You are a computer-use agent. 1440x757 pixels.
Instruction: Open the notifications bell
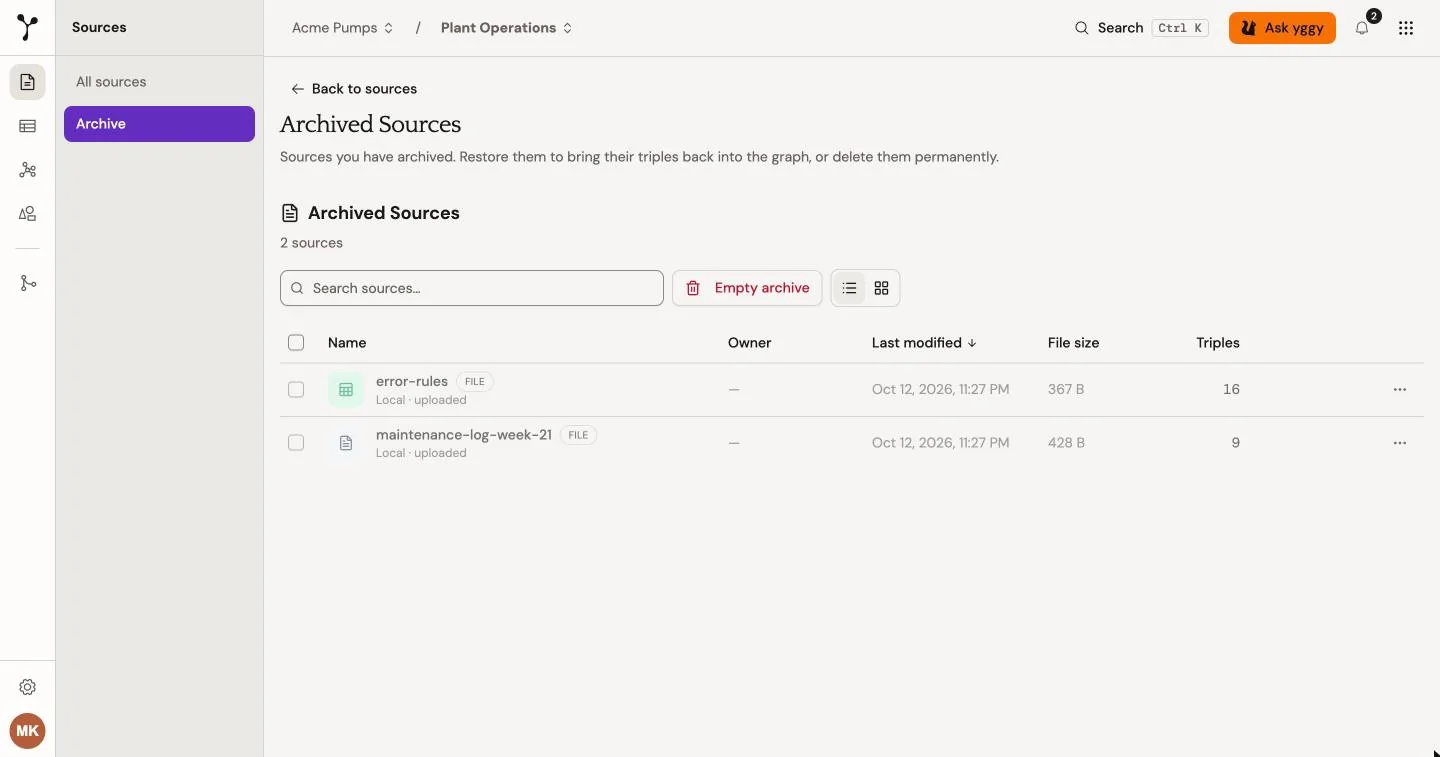pos(1362,28)
